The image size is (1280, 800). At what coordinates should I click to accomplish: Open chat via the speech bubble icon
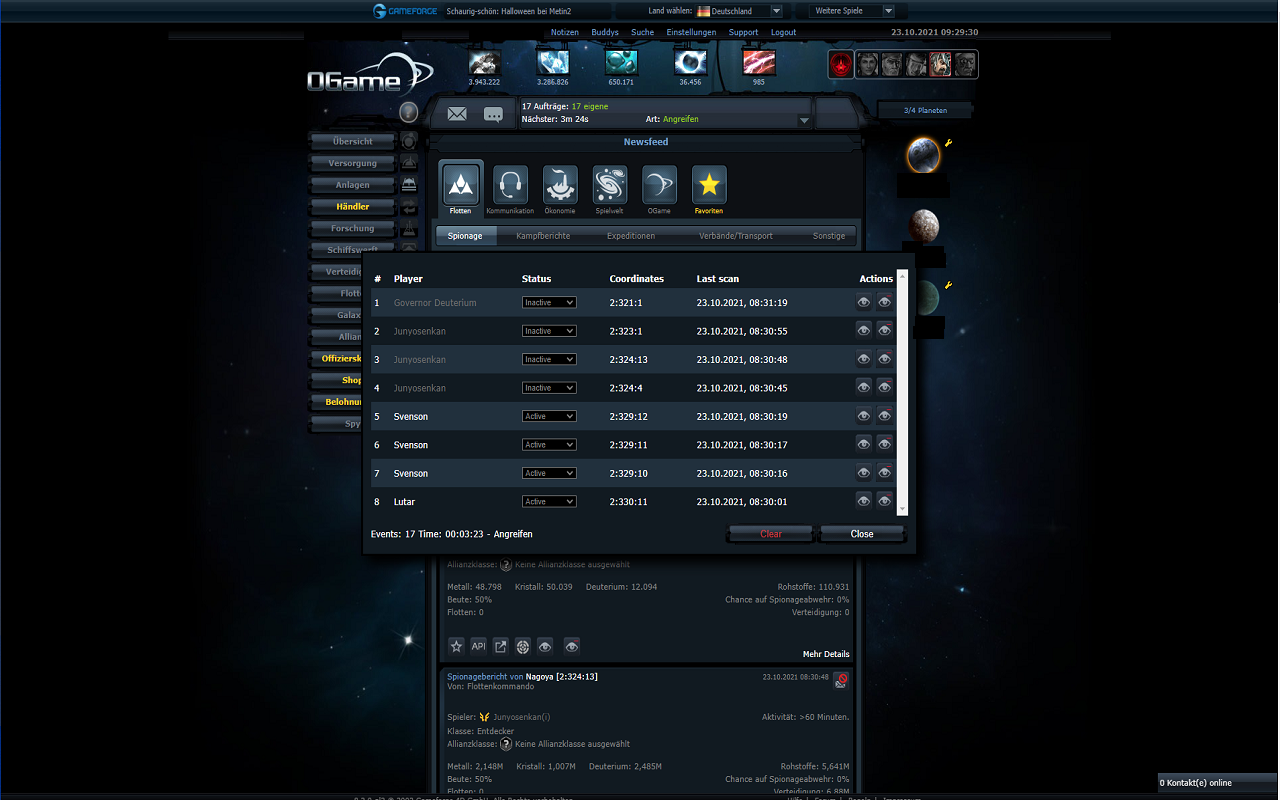[494, 114]
